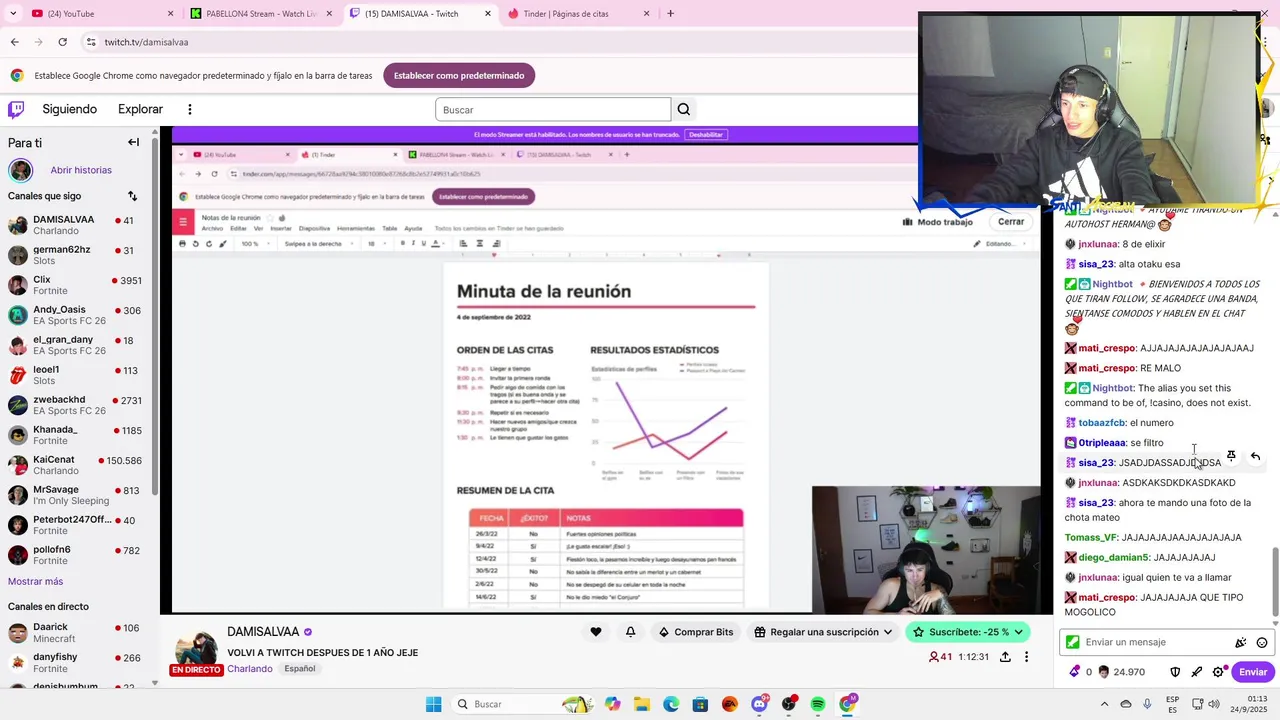Click the channel points avatar icon
1280x720 pixels.
click(x=1104, y=672)
